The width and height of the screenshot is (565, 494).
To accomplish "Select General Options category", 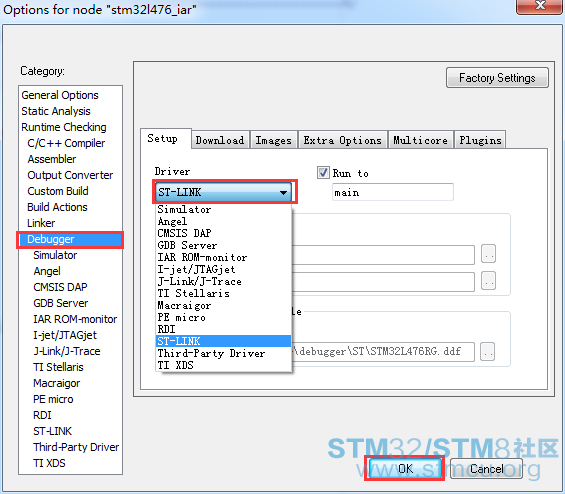I will pyautogui.click(x=60, y=95).
